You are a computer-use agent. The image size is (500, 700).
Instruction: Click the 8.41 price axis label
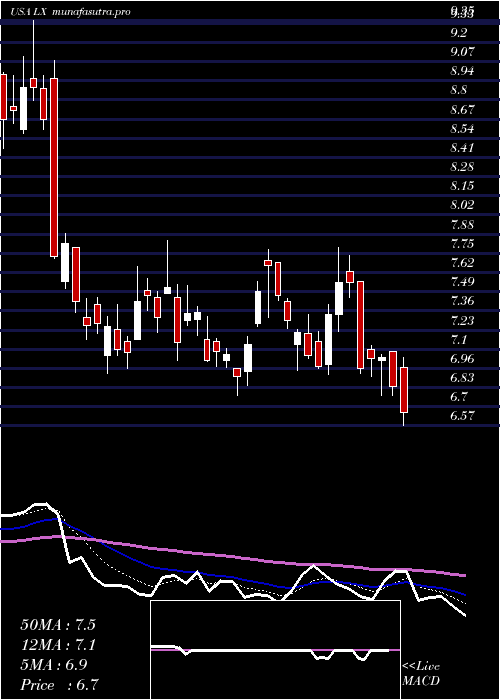(x=462, y=147)
